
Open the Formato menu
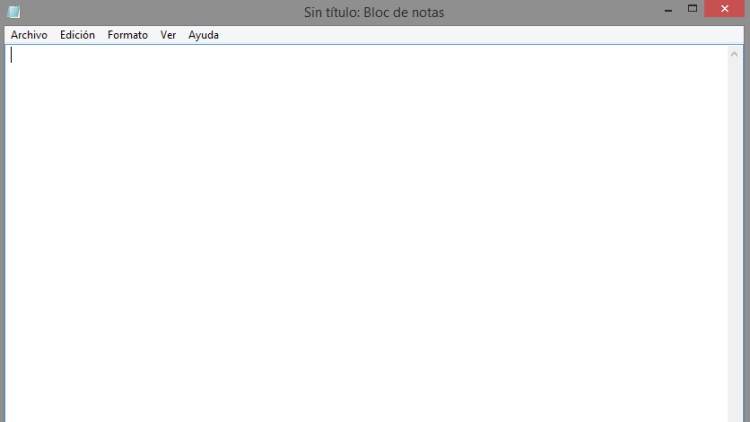point(127,35)
